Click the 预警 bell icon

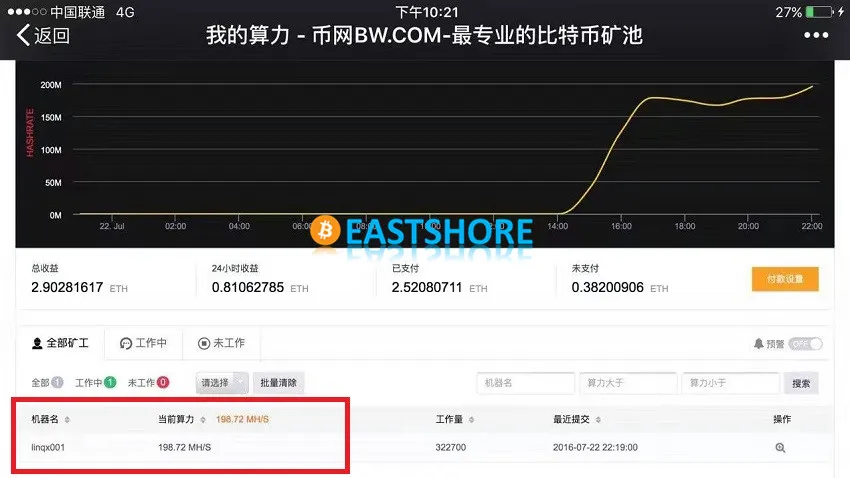coord(759,344)
